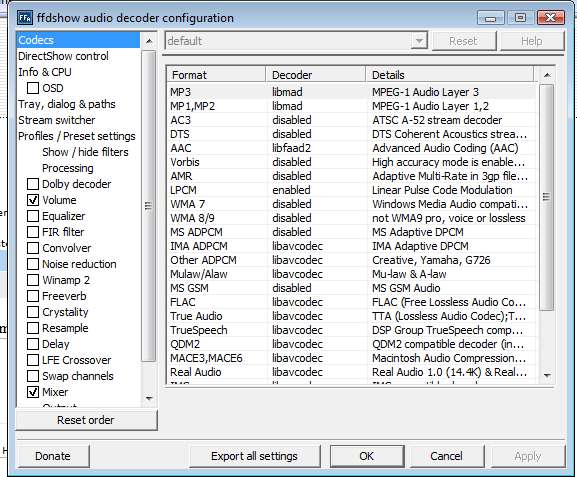Click the Apply button
Image resolution: width=577 pixels, height=477 pixels.
(528, 456)
